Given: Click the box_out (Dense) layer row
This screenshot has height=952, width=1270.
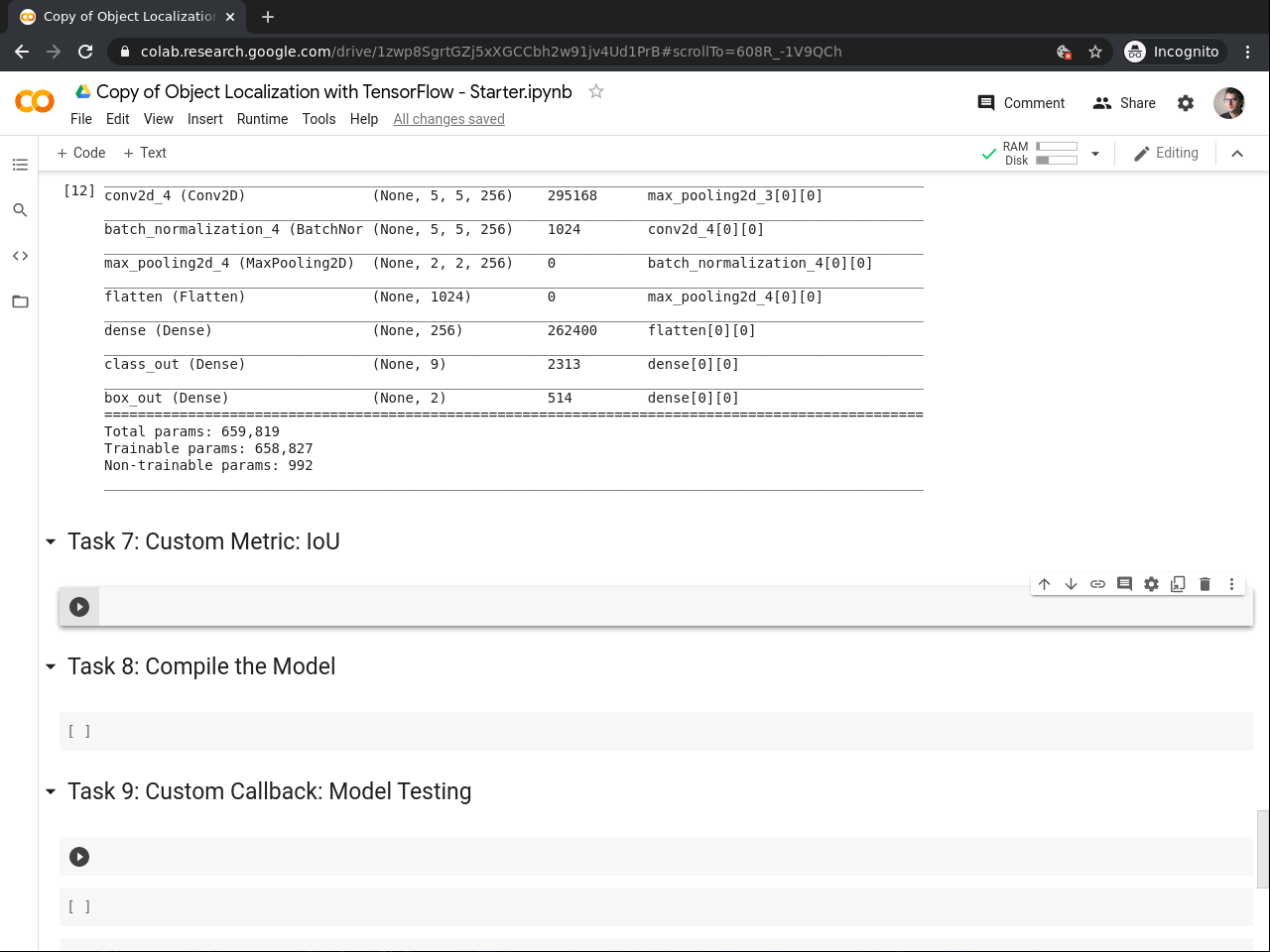Looking at the screenshot, I should (x=422, y=398).
